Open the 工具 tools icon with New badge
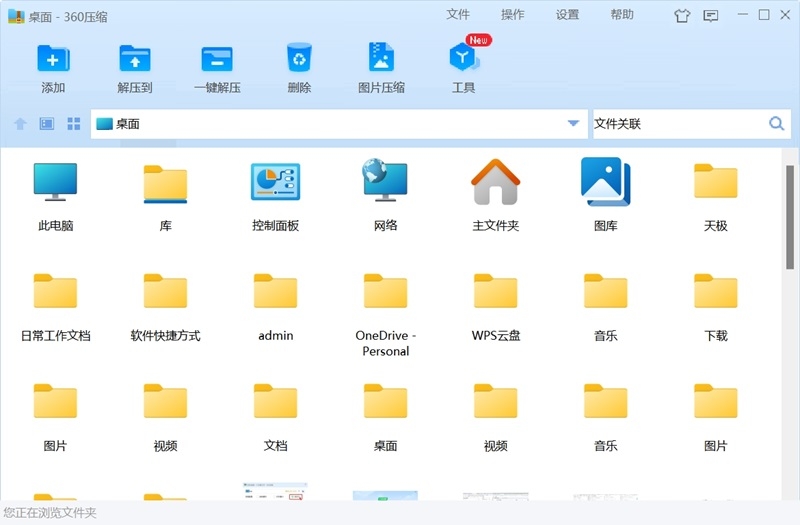 click(x=464, y=56)
